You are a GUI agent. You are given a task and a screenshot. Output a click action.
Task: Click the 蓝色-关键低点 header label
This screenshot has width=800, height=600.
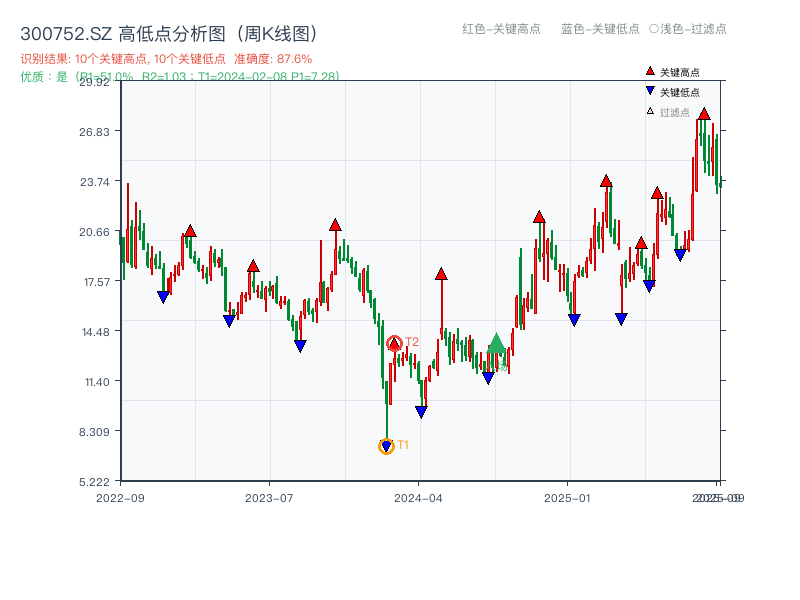pos(600,29)
